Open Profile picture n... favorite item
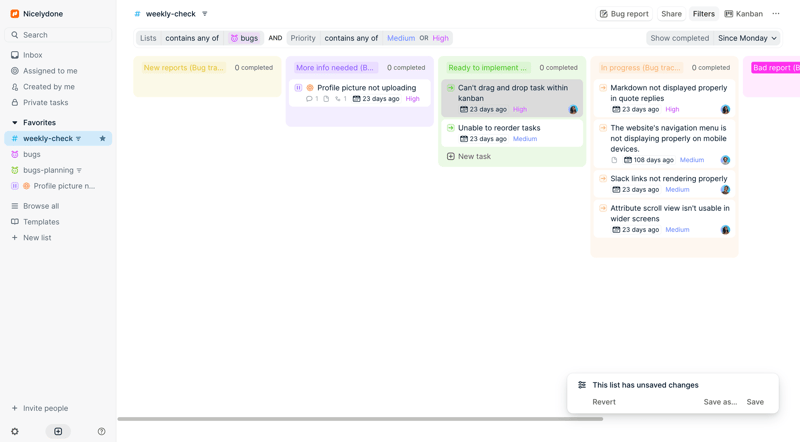 coord(58,186)
